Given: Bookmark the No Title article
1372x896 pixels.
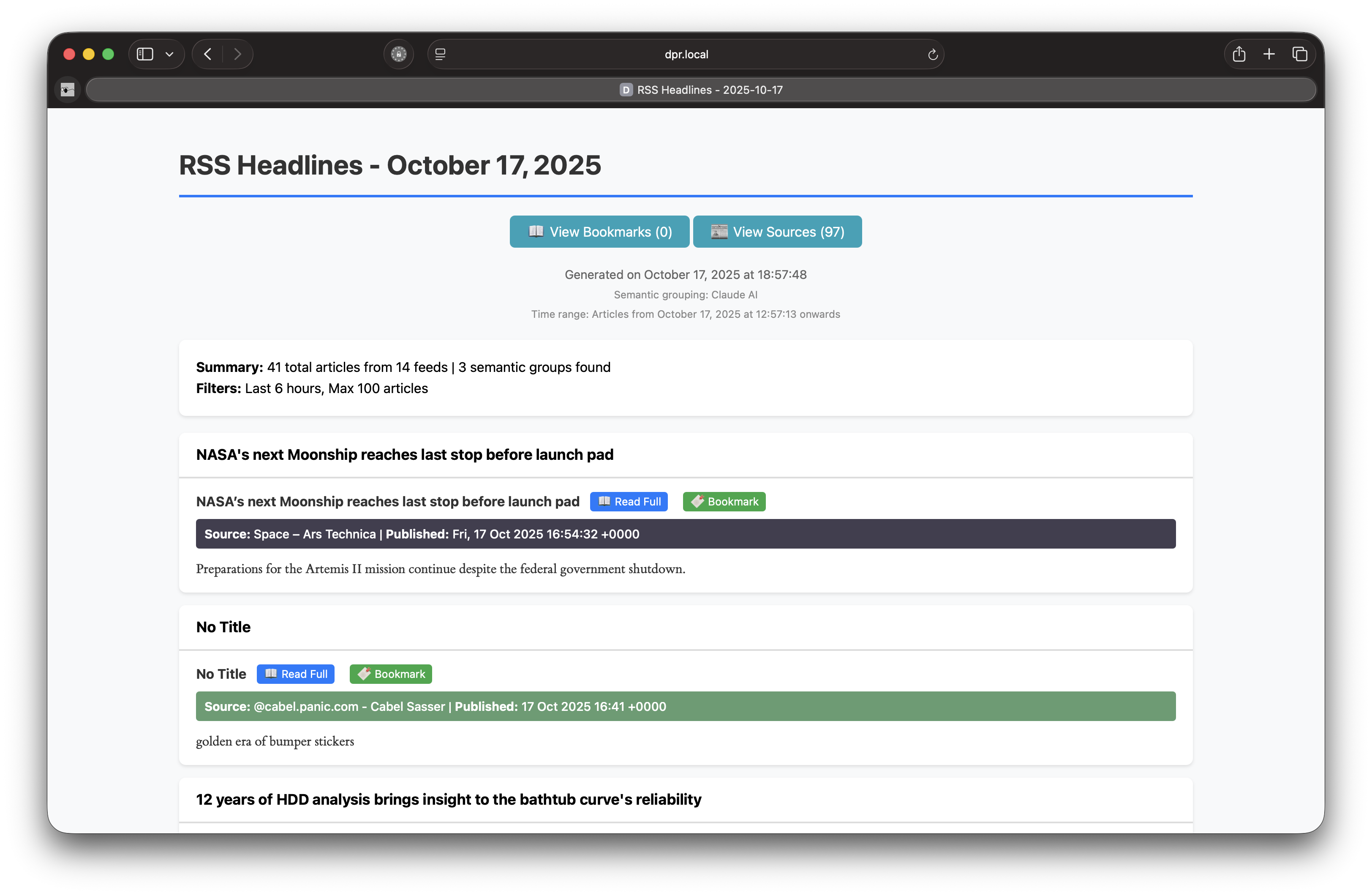Looking at the screenshot, I should [x=390, y=674].
